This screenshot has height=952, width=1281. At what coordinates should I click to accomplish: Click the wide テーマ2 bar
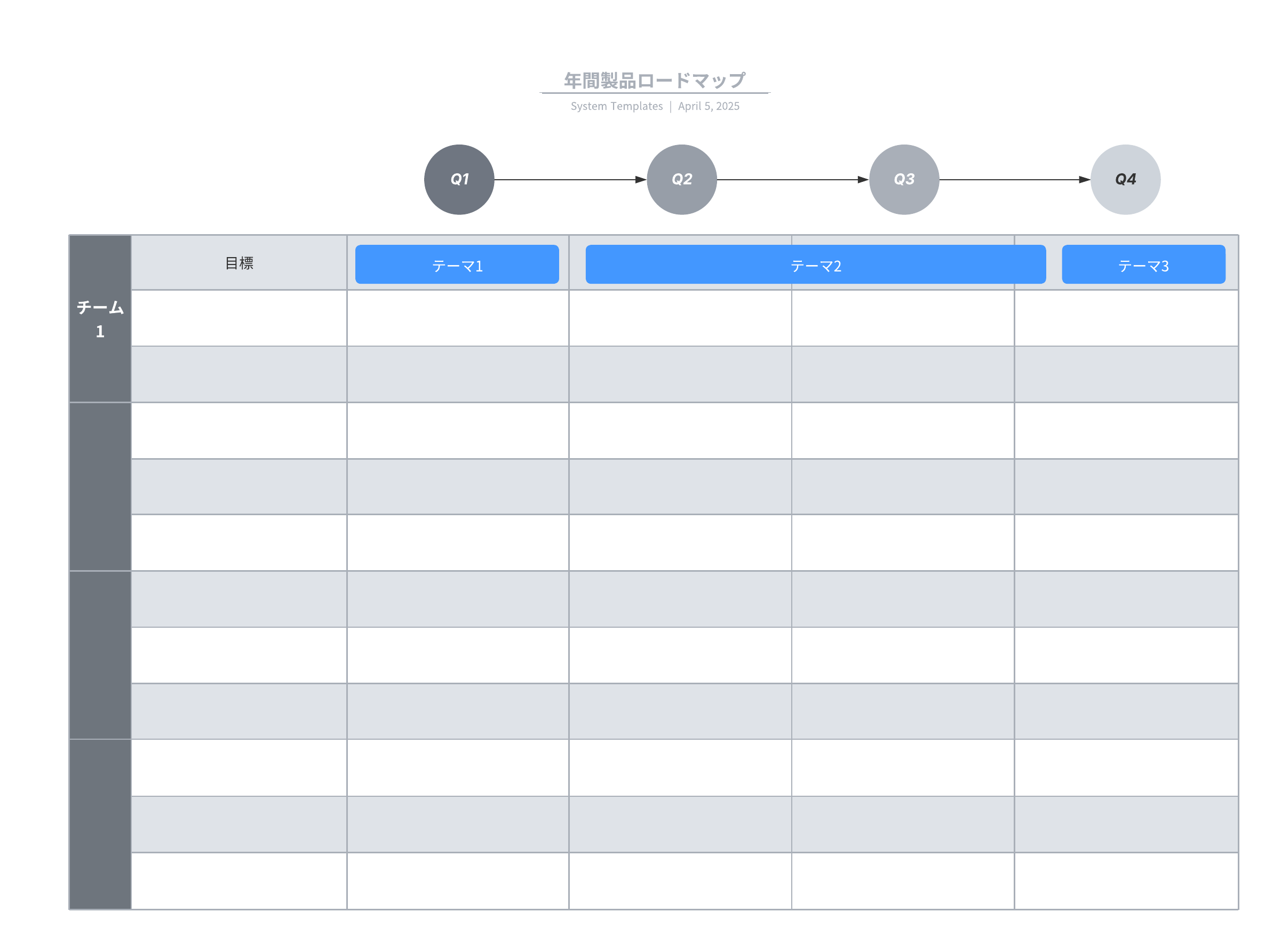tap(815, 265)
